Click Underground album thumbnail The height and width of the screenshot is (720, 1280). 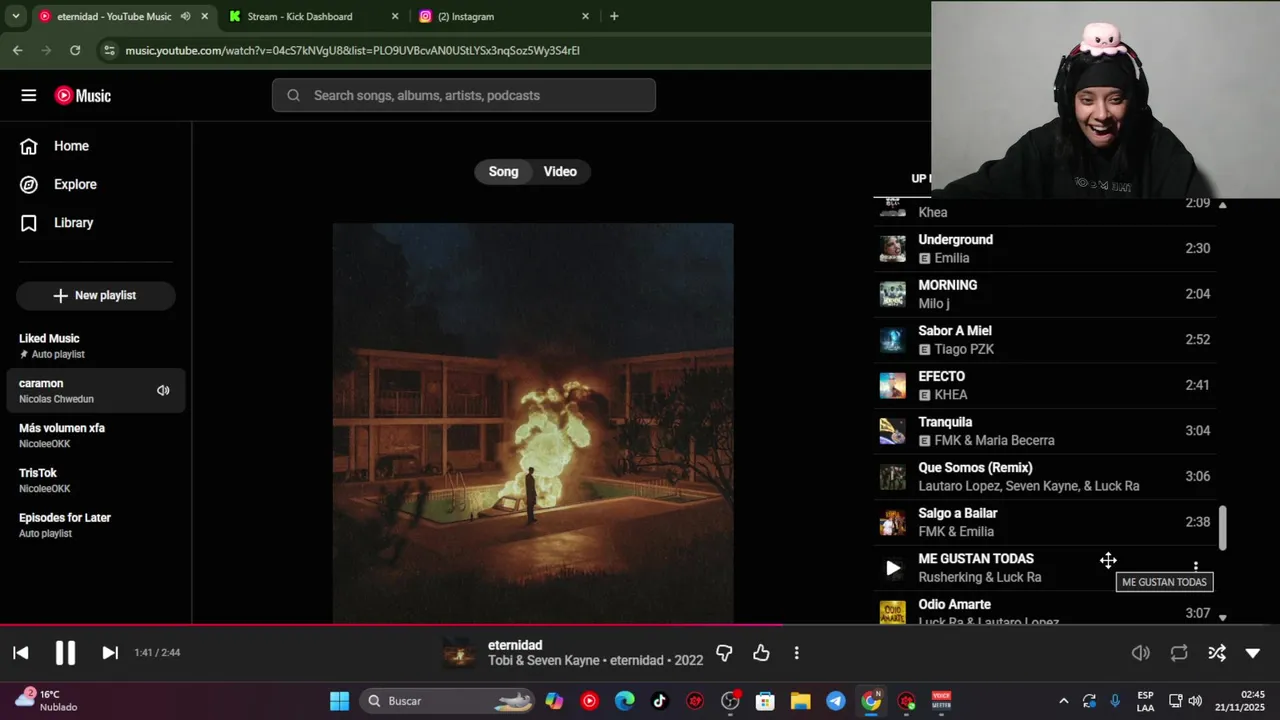(x=892, y=249)
